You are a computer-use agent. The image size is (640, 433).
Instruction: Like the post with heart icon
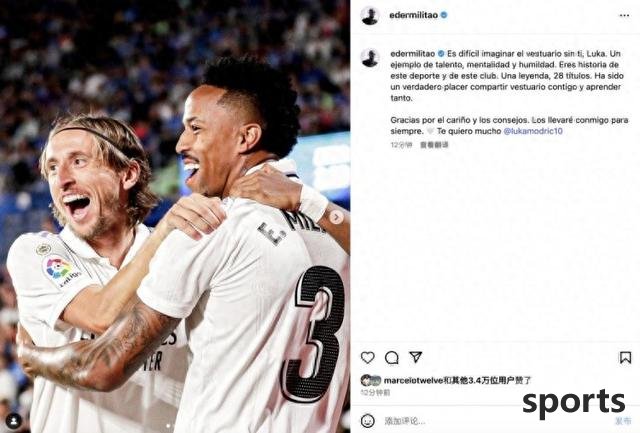tap(367, 358)
